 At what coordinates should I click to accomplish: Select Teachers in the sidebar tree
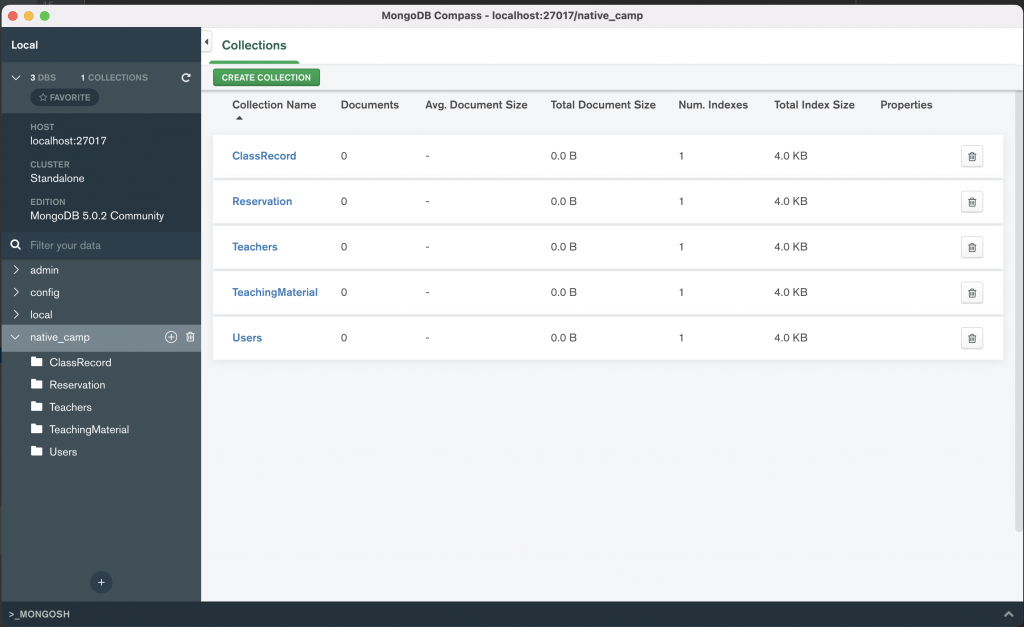[x=71, y=407]
